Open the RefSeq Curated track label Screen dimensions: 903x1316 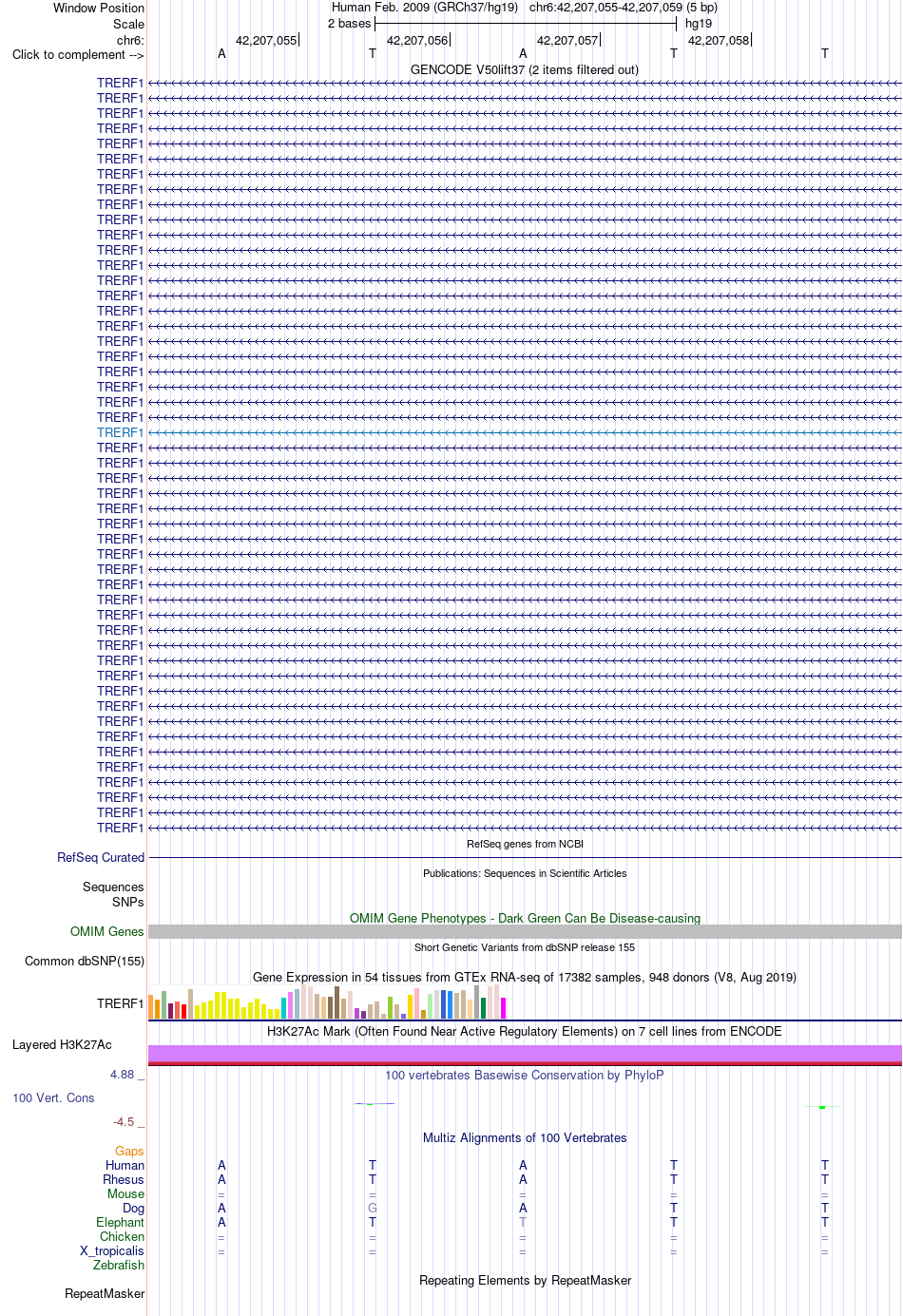pos(101,857)
